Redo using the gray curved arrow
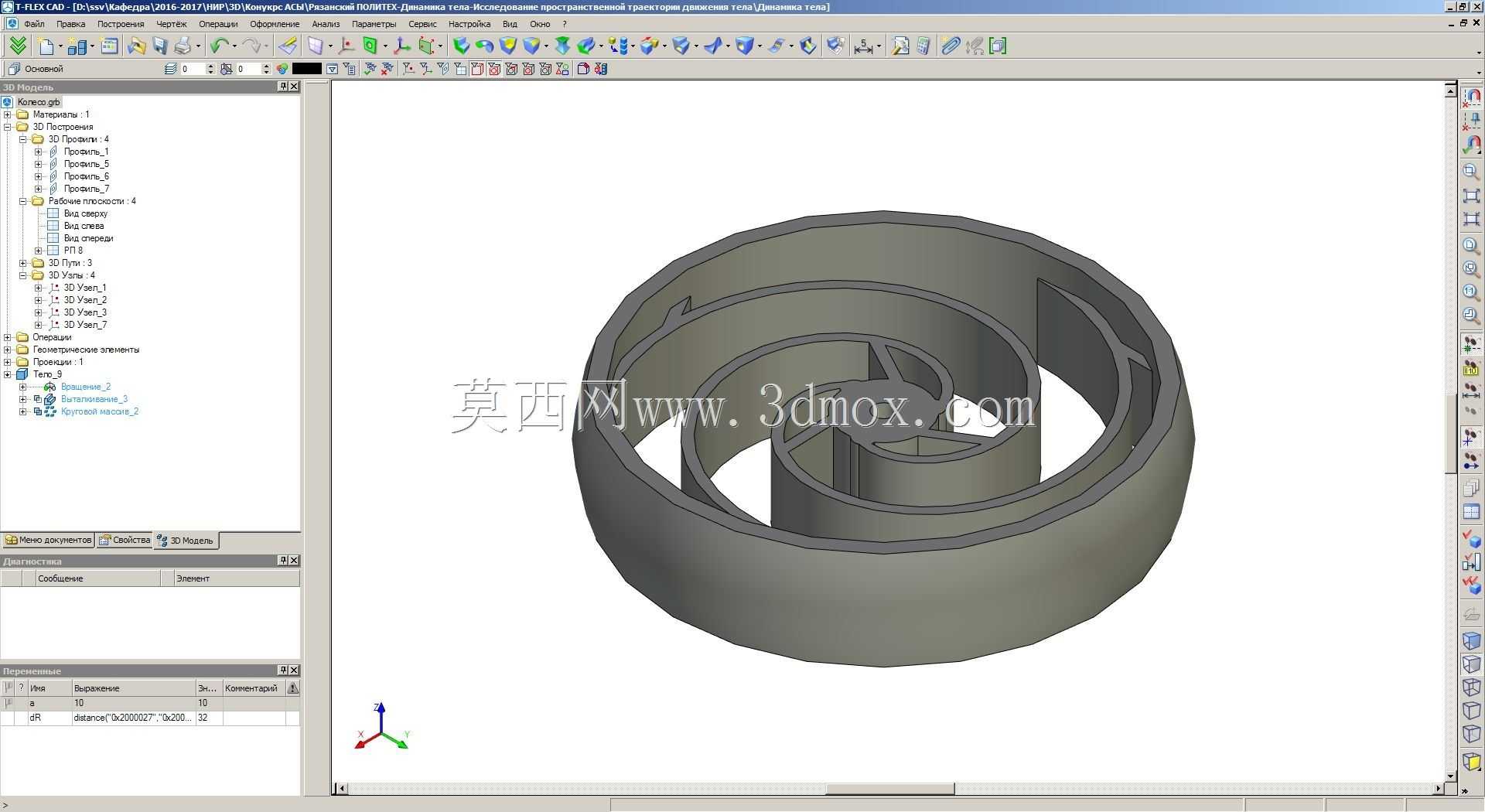 click(251, 46)
